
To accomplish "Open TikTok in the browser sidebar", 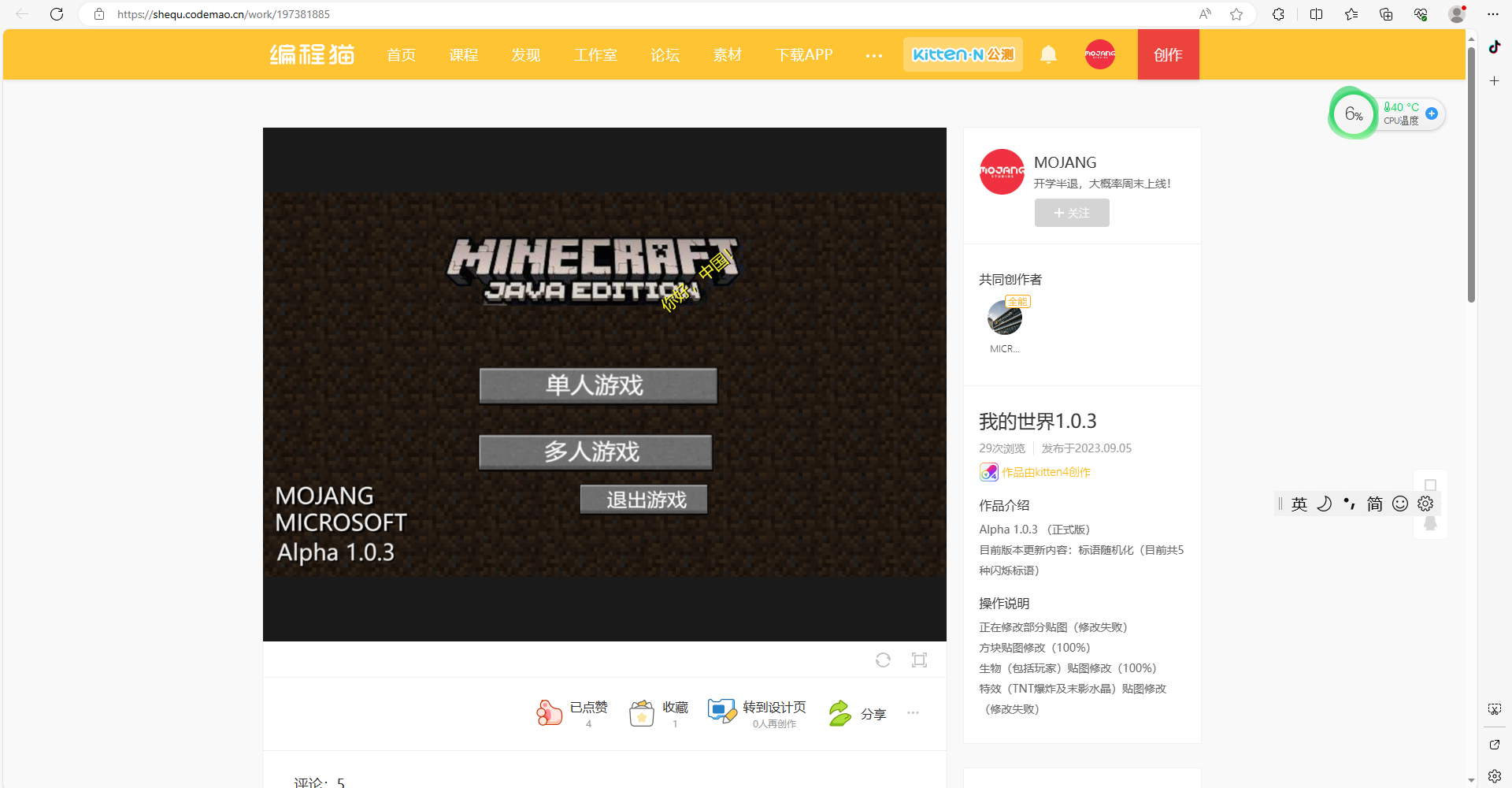I will click(x=1494, y=46).
